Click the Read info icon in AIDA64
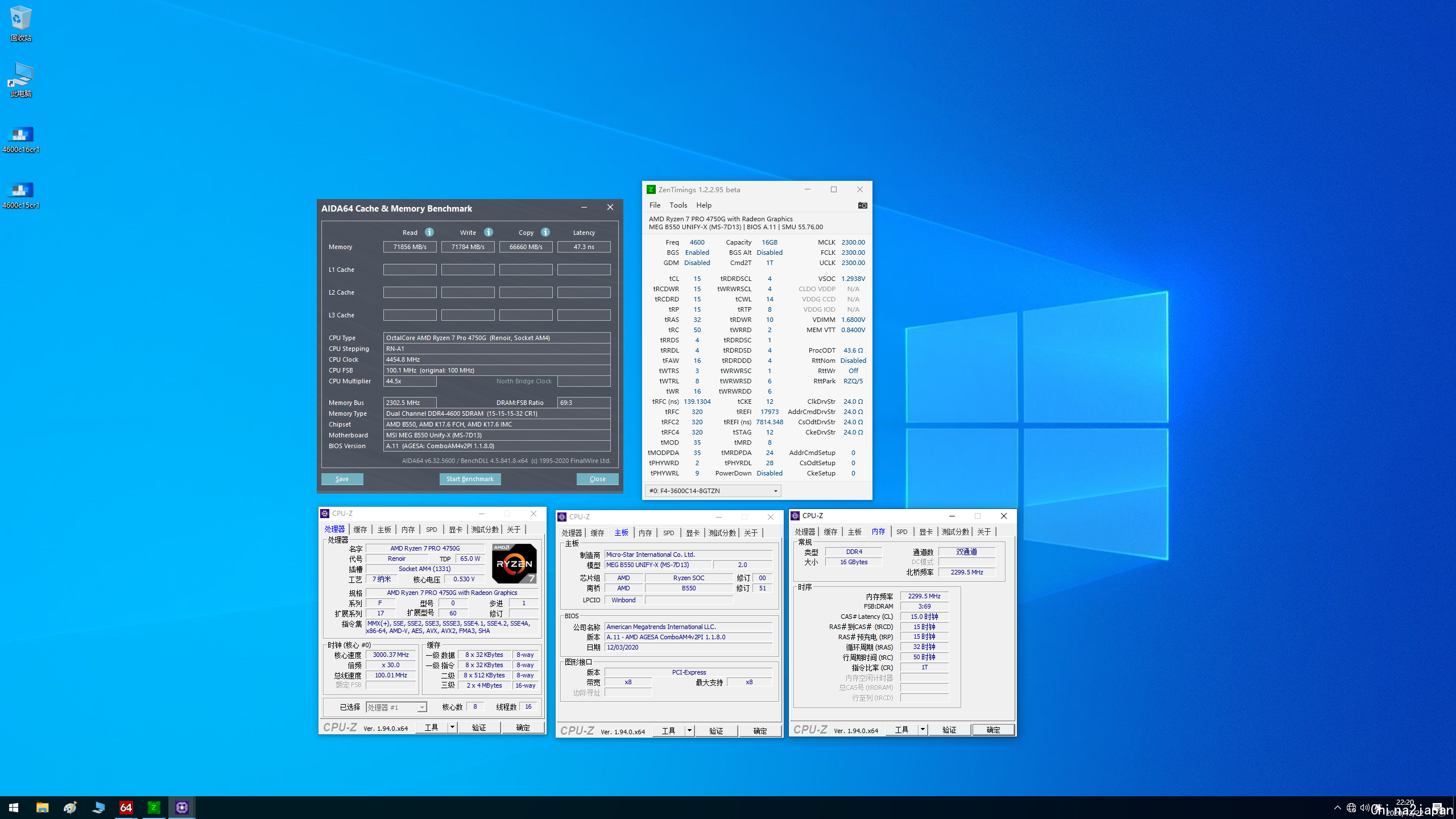The image size is (1456, 819). (x=429, y=232)
